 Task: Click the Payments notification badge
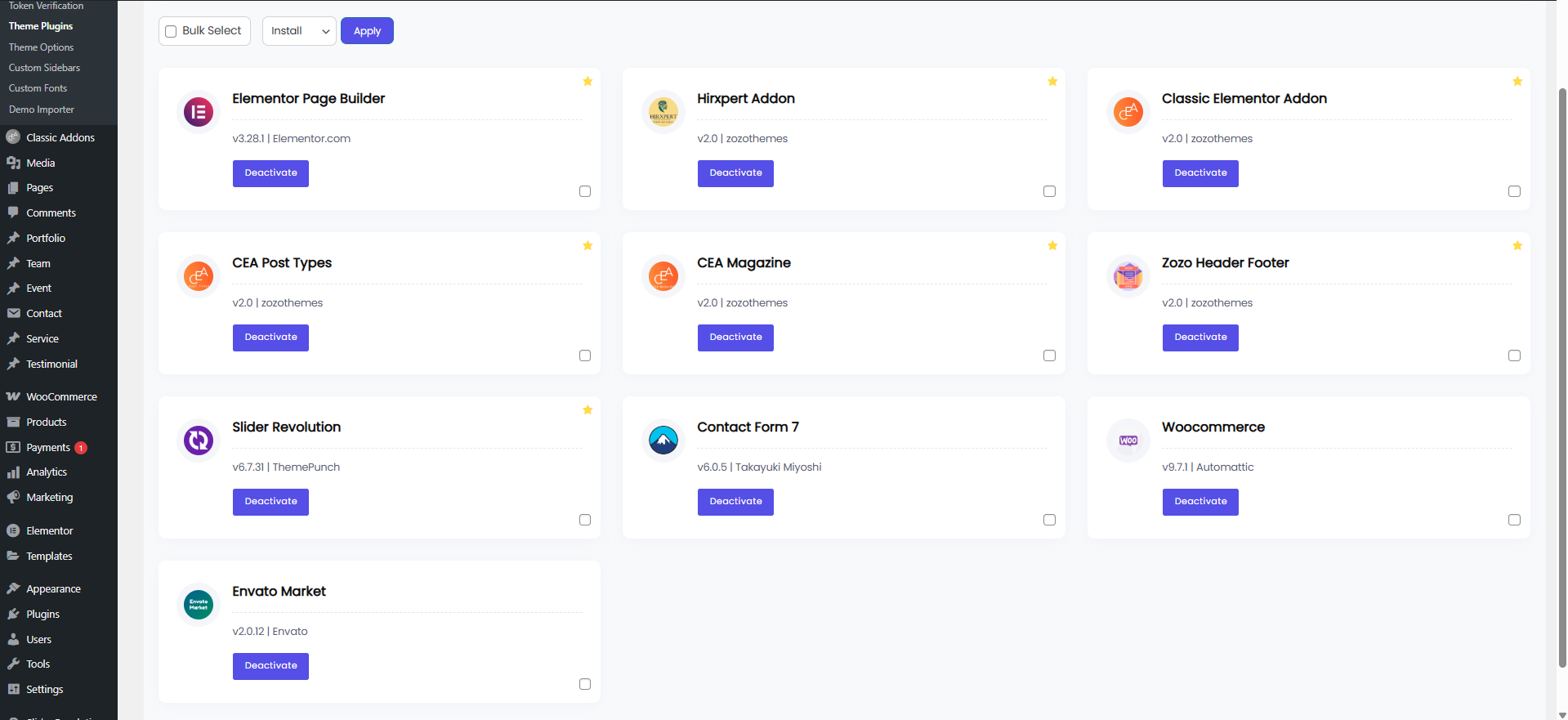click(x=81, y=448)
